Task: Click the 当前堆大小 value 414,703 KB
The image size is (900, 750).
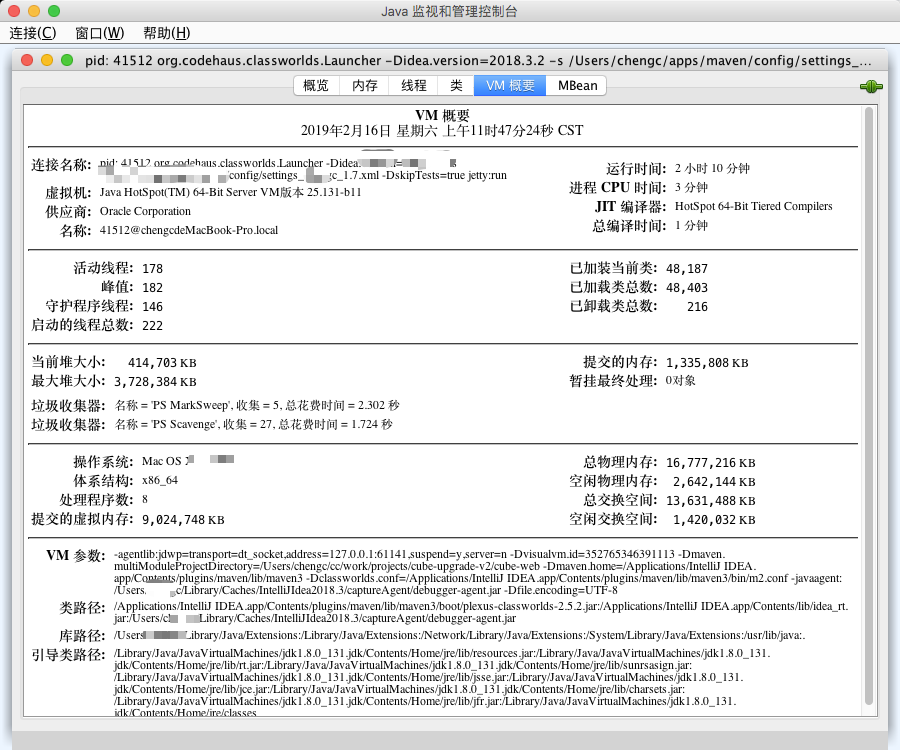Action: click(x=162, y=363)
